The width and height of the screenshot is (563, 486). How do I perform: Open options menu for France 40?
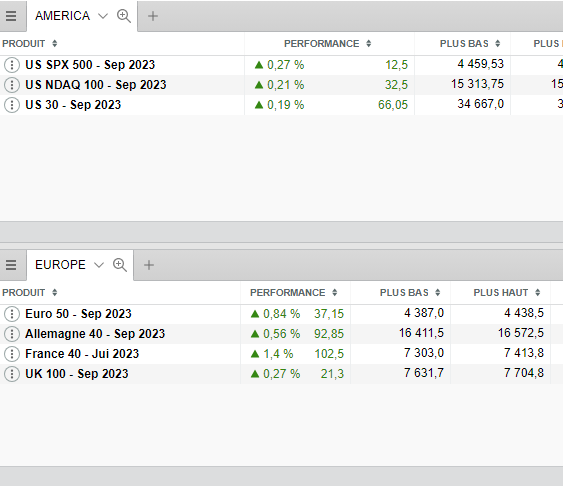click(12, 354)
